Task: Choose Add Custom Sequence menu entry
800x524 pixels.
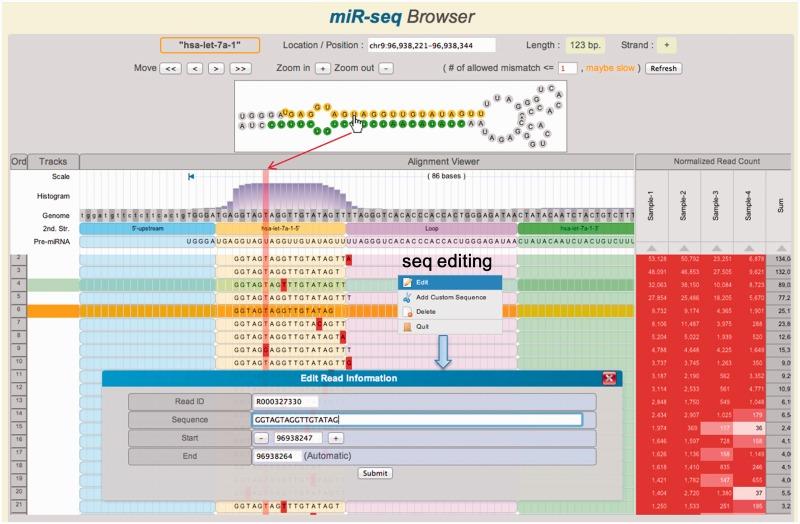Action: (450, 297)
